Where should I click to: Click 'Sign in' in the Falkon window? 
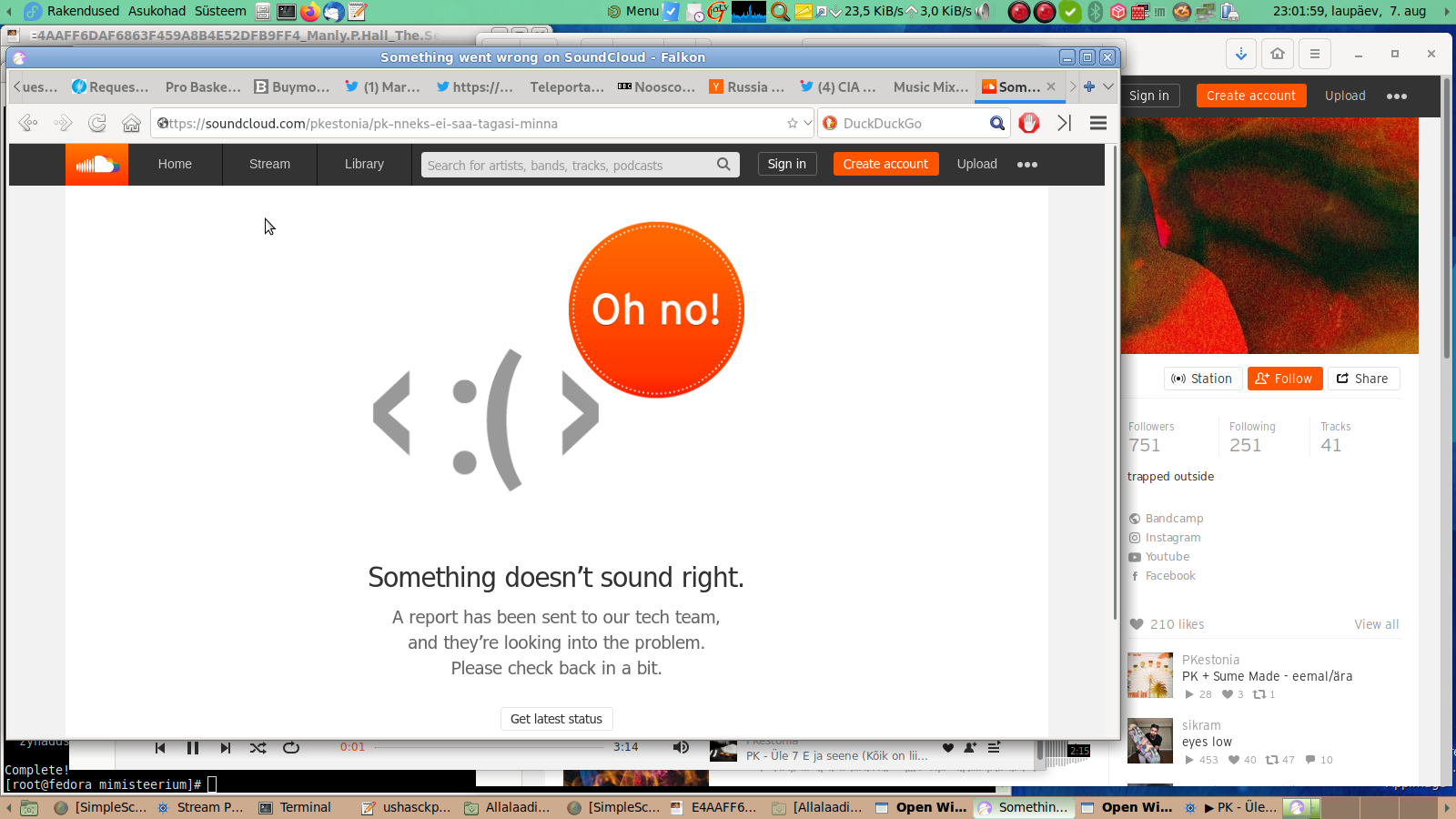(x=787, y=164)
